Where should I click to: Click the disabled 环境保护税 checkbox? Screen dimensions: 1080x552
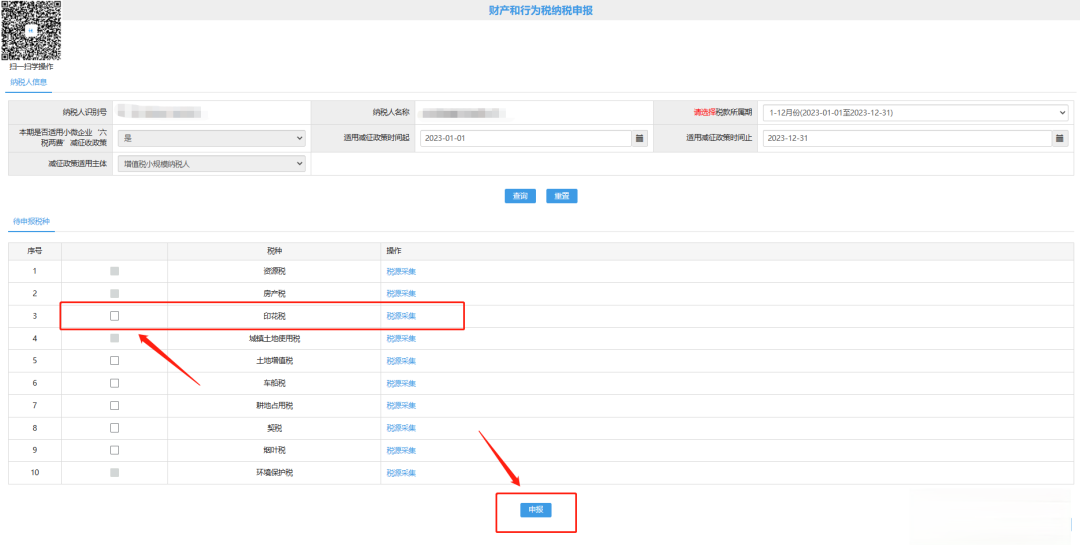click(x=114, y=473)
